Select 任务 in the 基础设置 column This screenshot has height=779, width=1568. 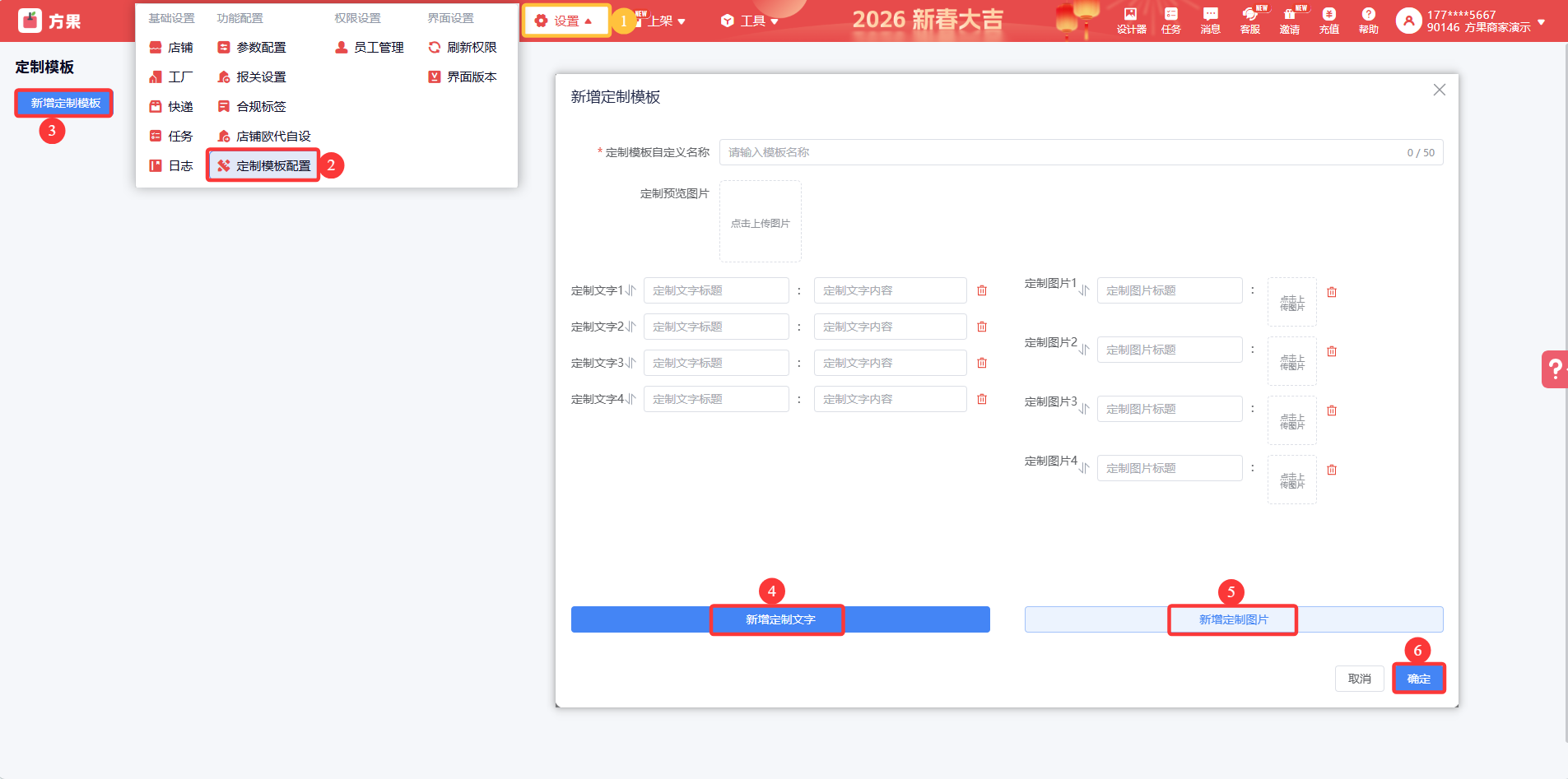[171, 137]
